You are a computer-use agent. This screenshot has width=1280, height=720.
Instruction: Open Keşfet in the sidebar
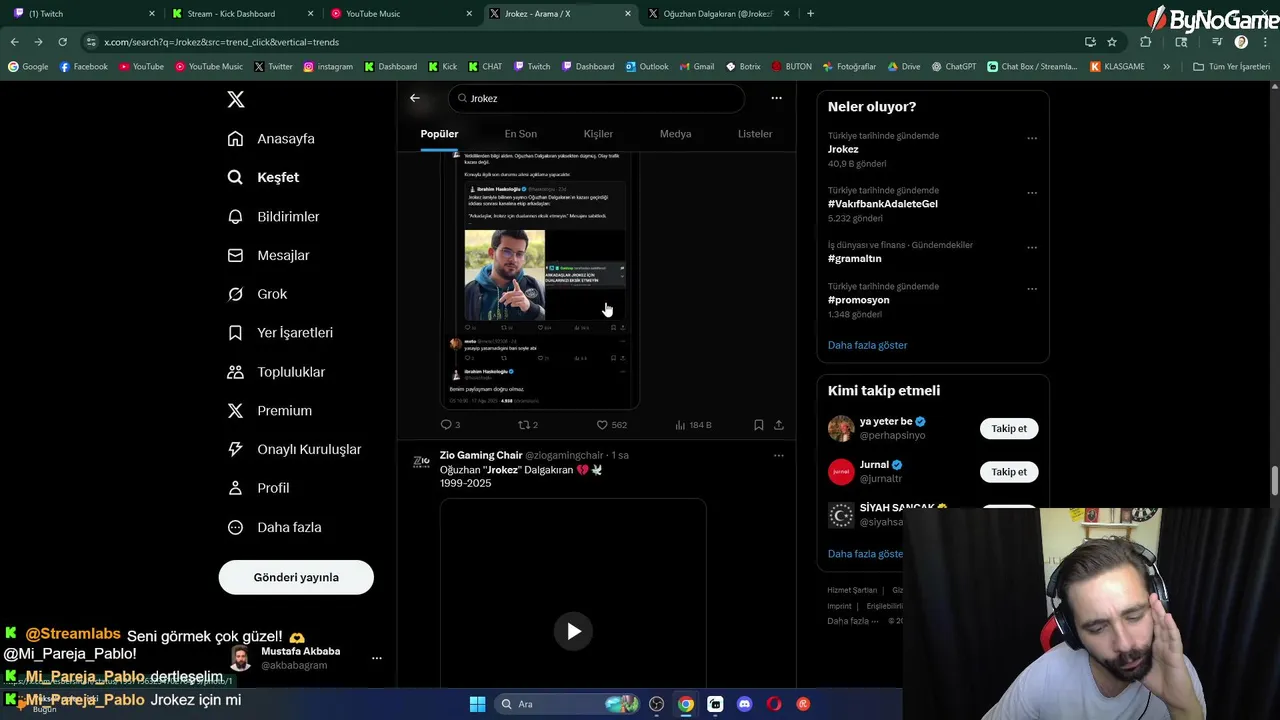[x=263, y=177]
